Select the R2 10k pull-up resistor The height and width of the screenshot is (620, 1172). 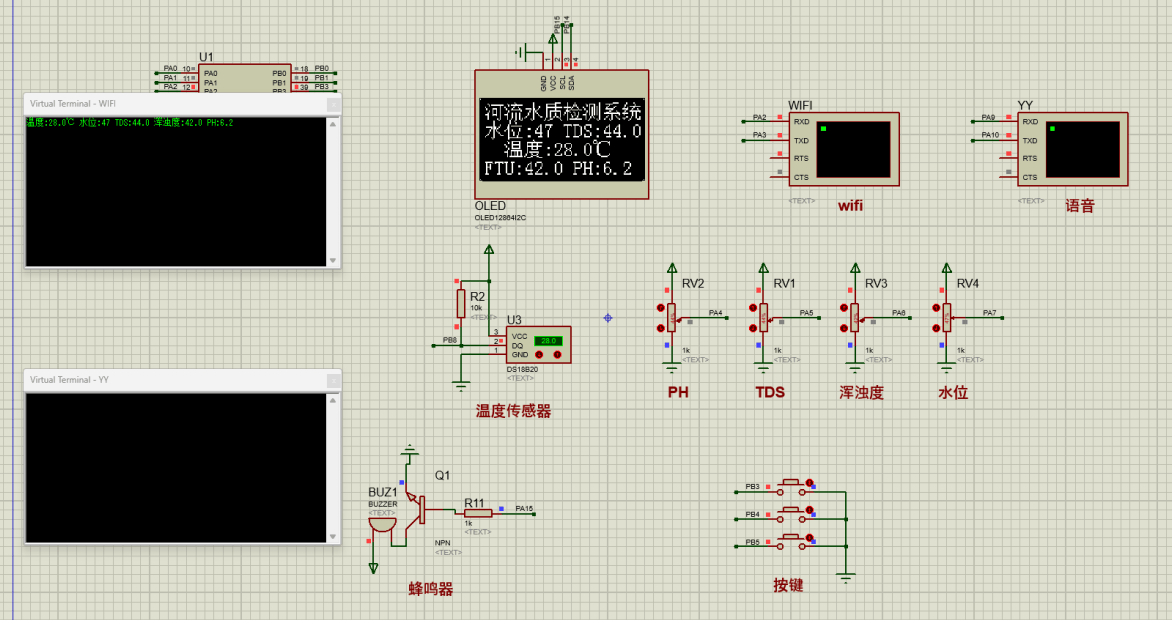(461, 304)
